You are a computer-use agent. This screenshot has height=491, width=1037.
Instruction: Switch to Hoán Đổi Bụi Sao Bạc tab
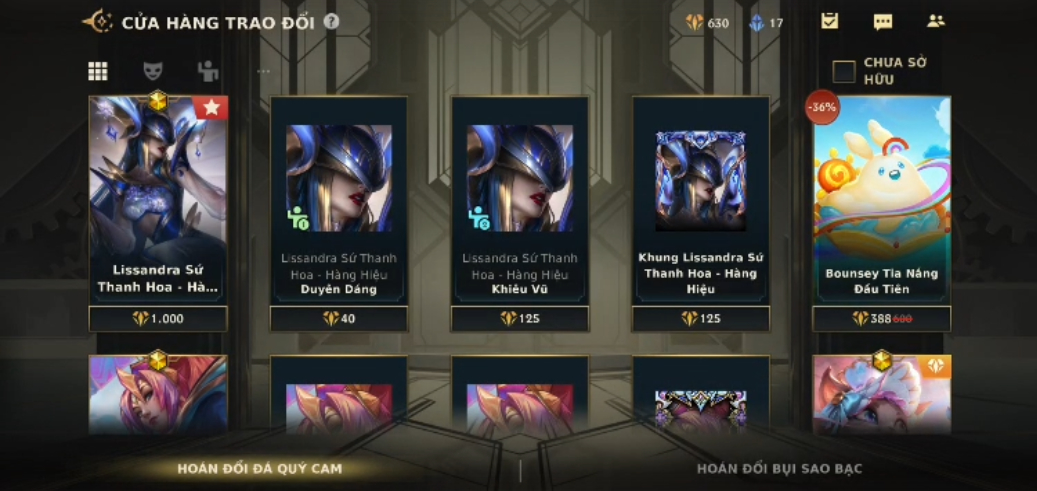(x=780, y=469)
